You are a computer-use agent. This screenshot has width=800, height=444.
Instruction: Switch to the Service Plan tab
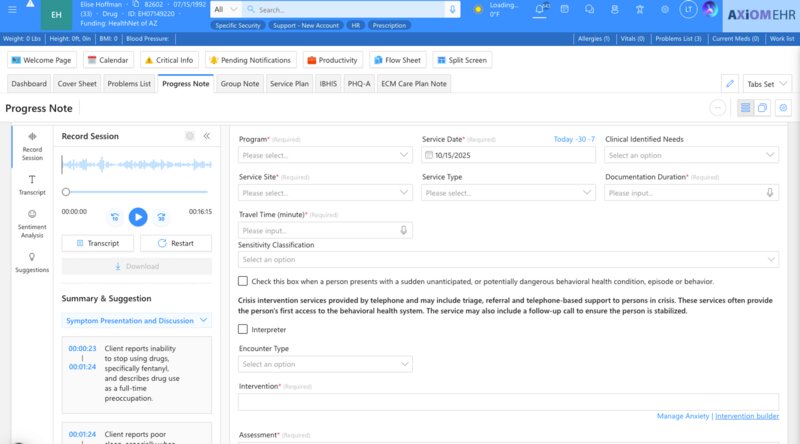(289, 84)
